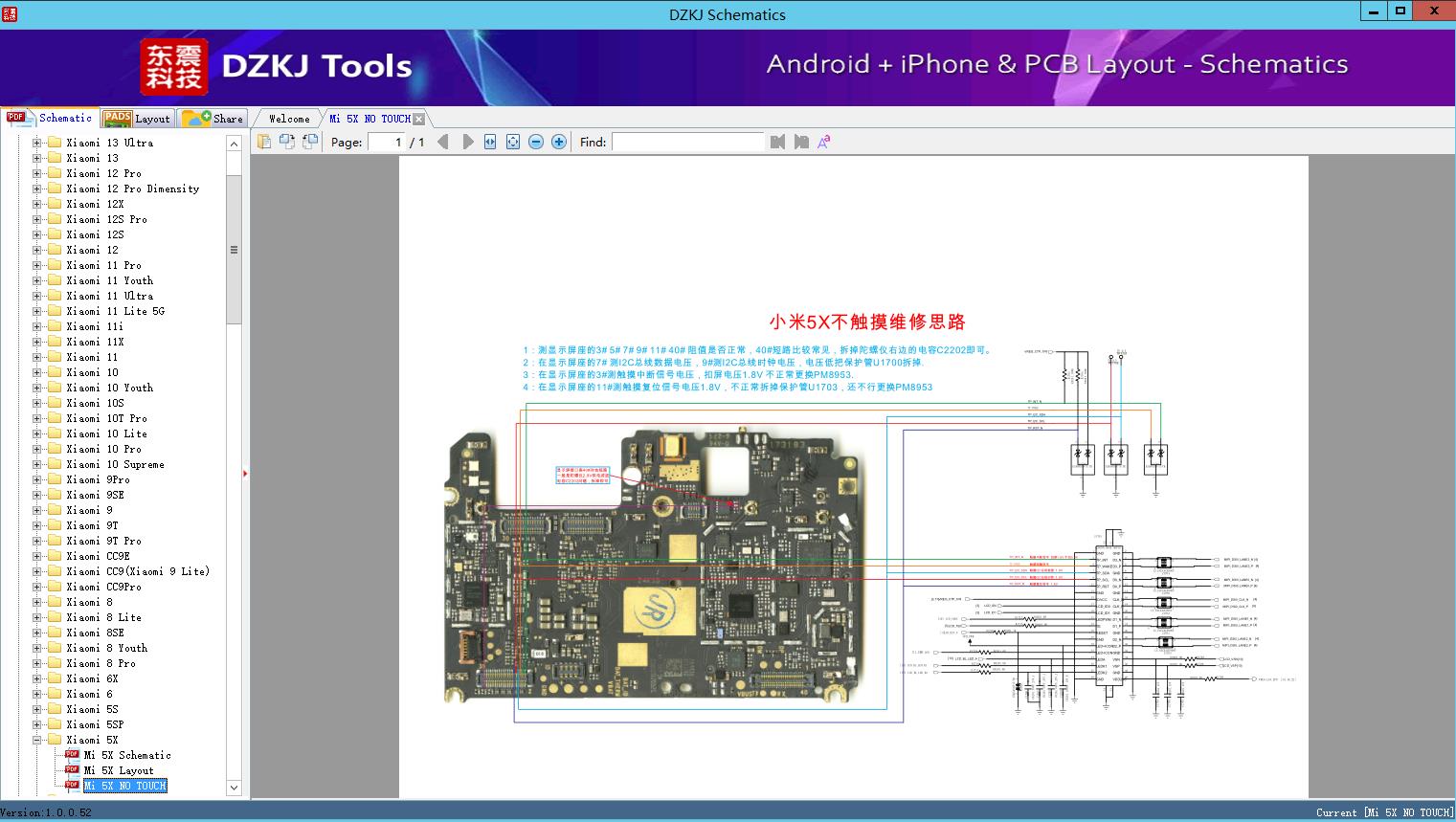1456x822 pixels.
Task: Expand the Xiaomi 10T Pro folder
Action: pos(36,418)
